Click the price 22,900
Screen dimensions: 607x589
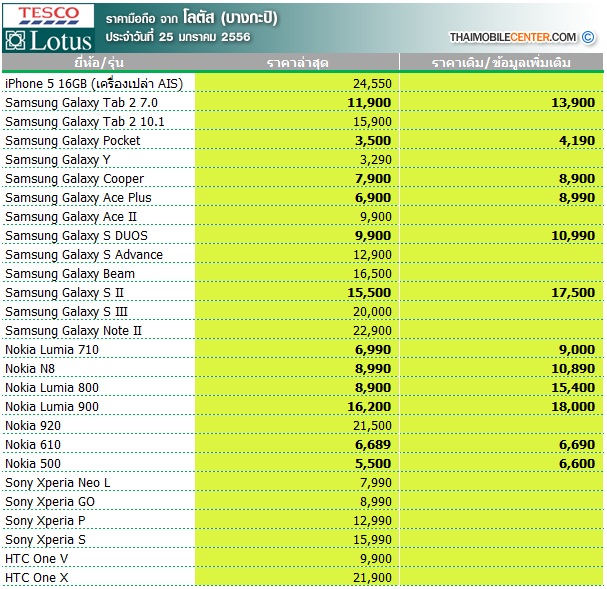(x=372, y=330)
